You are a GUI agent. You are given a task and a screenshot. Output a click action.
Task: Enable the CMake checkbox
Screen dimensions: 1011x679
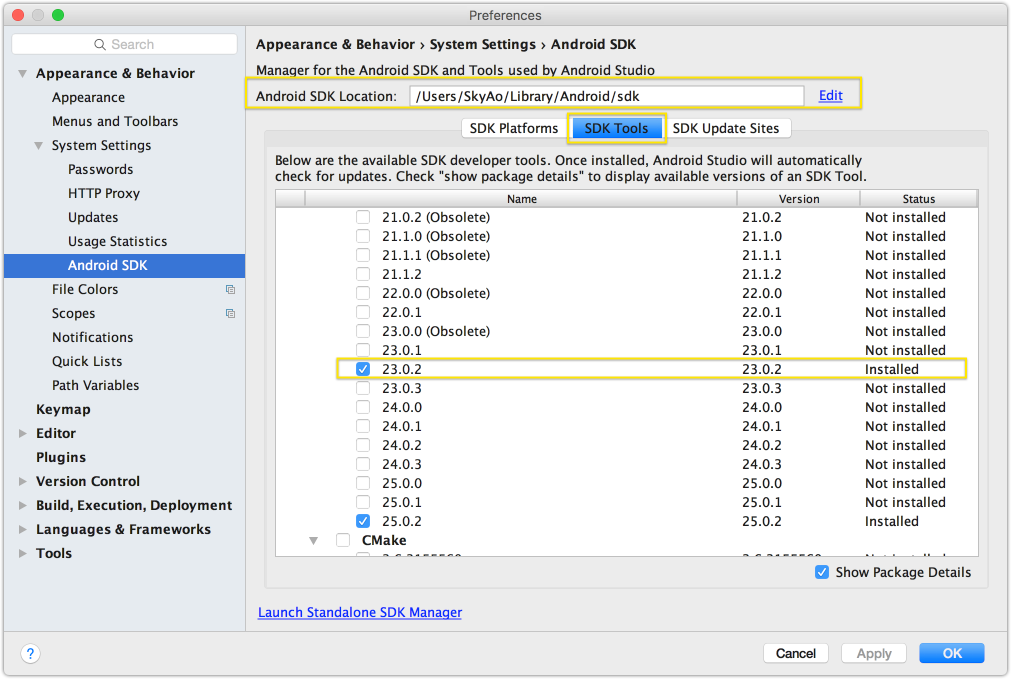pos(343,540)
